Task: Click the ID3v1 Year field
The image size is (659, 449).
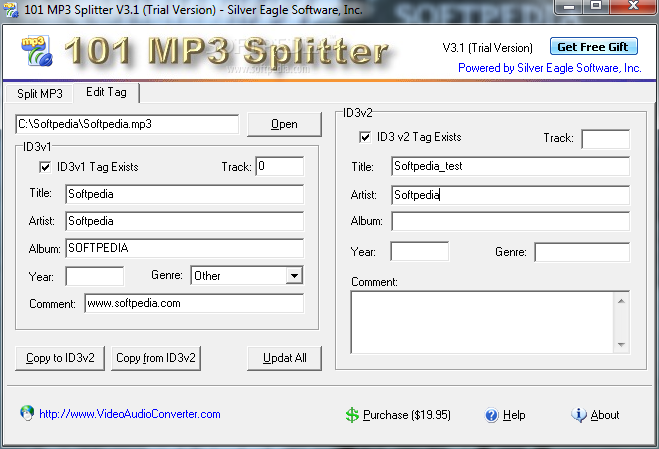Action: click(95, 276)
